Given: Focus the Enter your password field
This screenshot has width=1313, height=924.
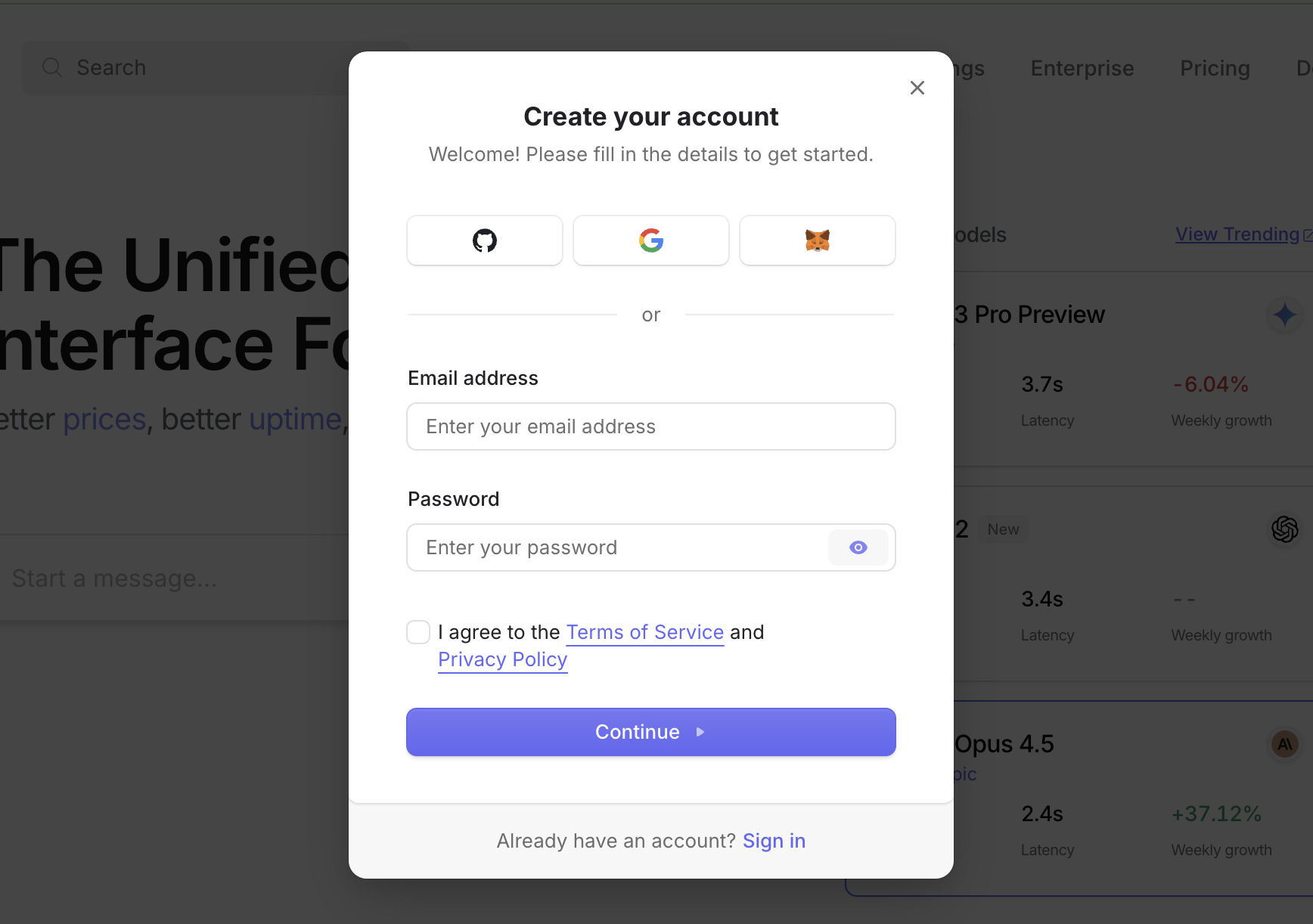Looking at the screenshot, I should pos(616,547).
